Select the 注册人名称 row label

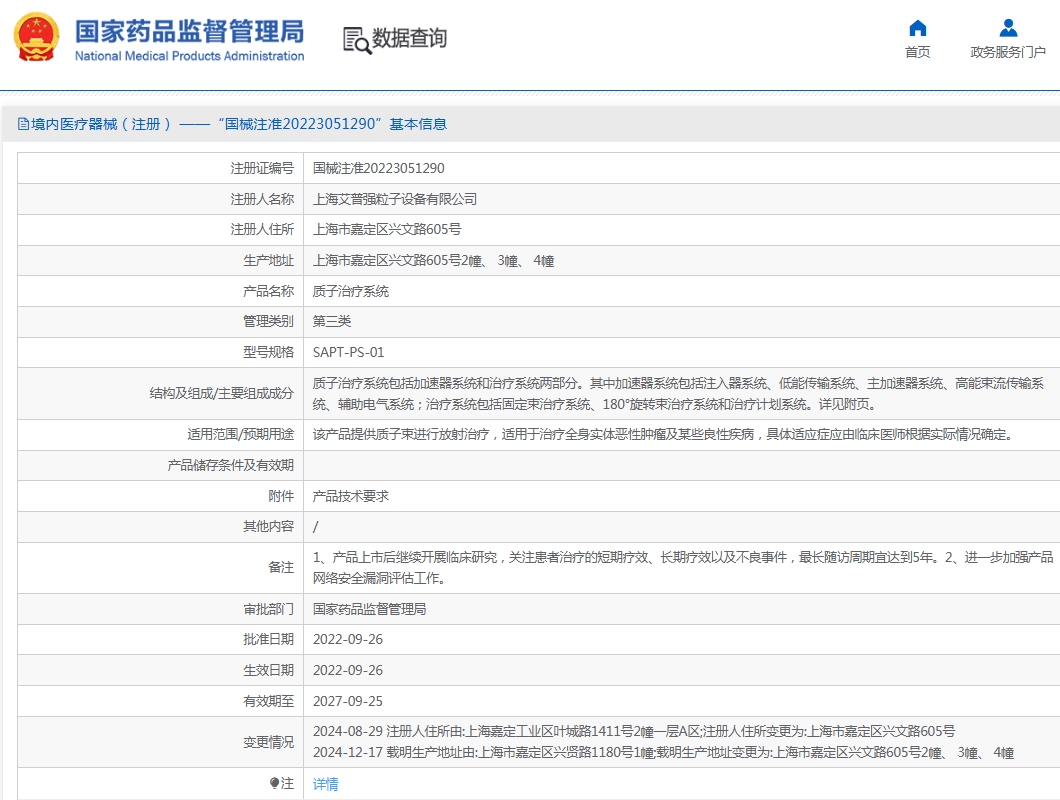[x=262, y=199]
